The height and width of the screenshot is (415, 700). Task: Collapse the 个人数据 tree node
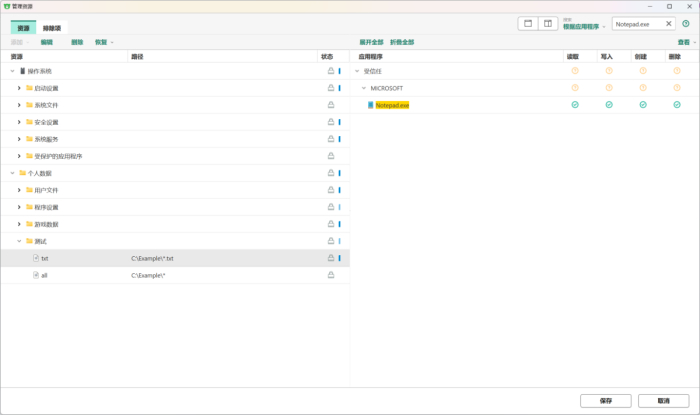click(x=12, y=173)
